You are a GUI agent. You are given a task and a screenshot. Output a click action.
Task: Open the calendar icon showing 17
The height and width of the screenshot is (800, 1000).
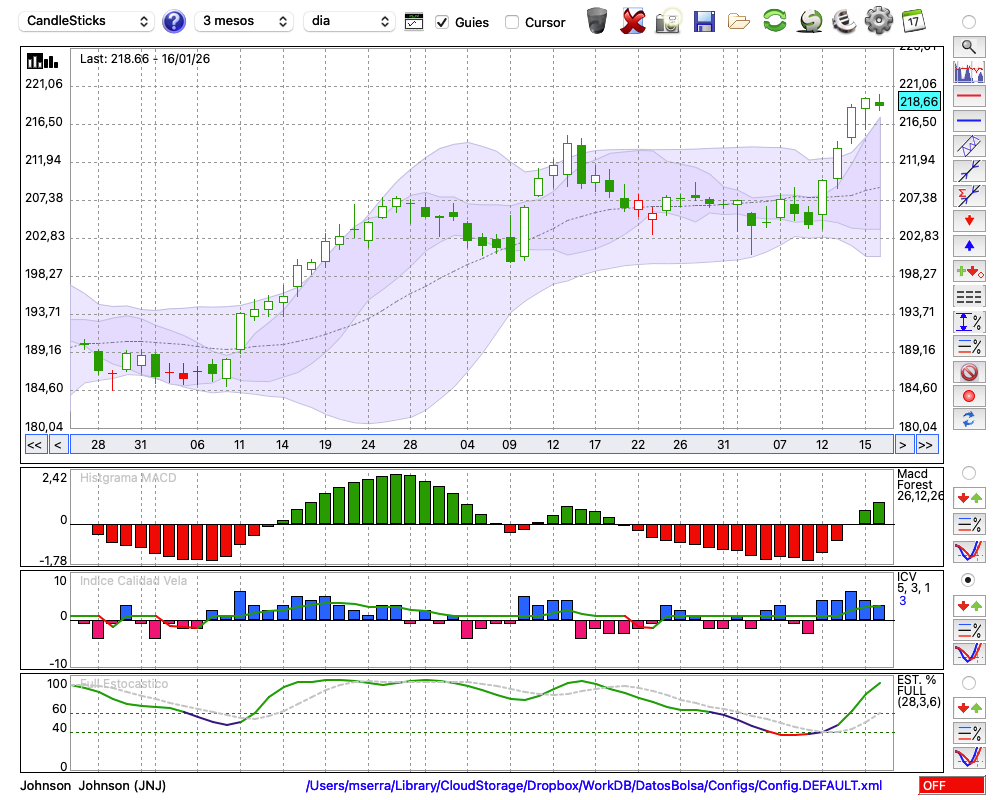pos(913,21)
